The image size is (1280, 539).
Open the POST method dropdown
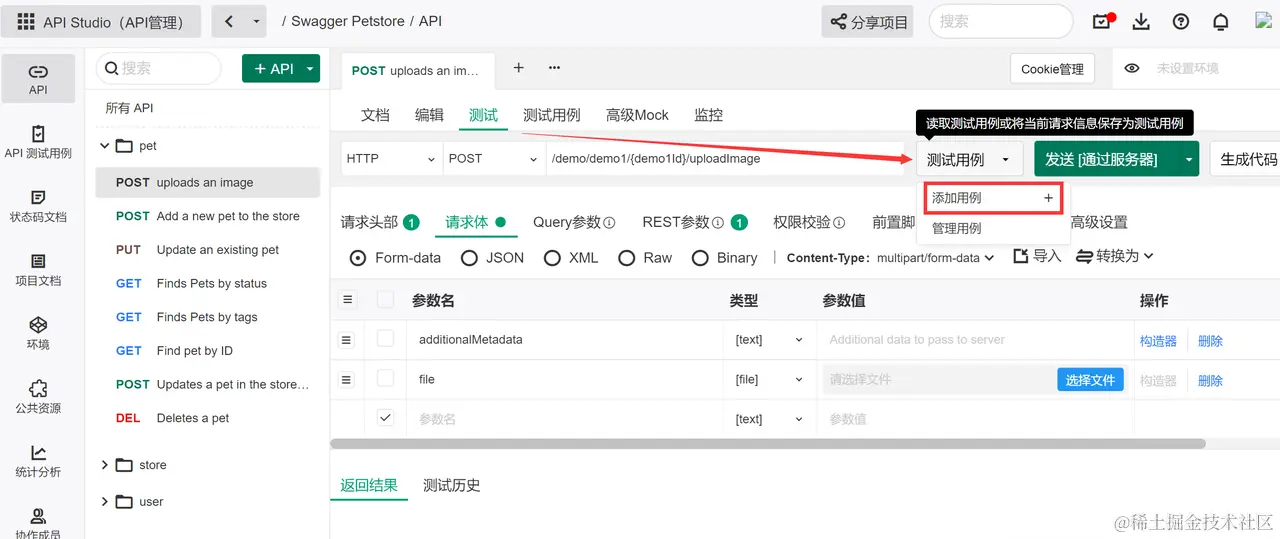point(494,158)
